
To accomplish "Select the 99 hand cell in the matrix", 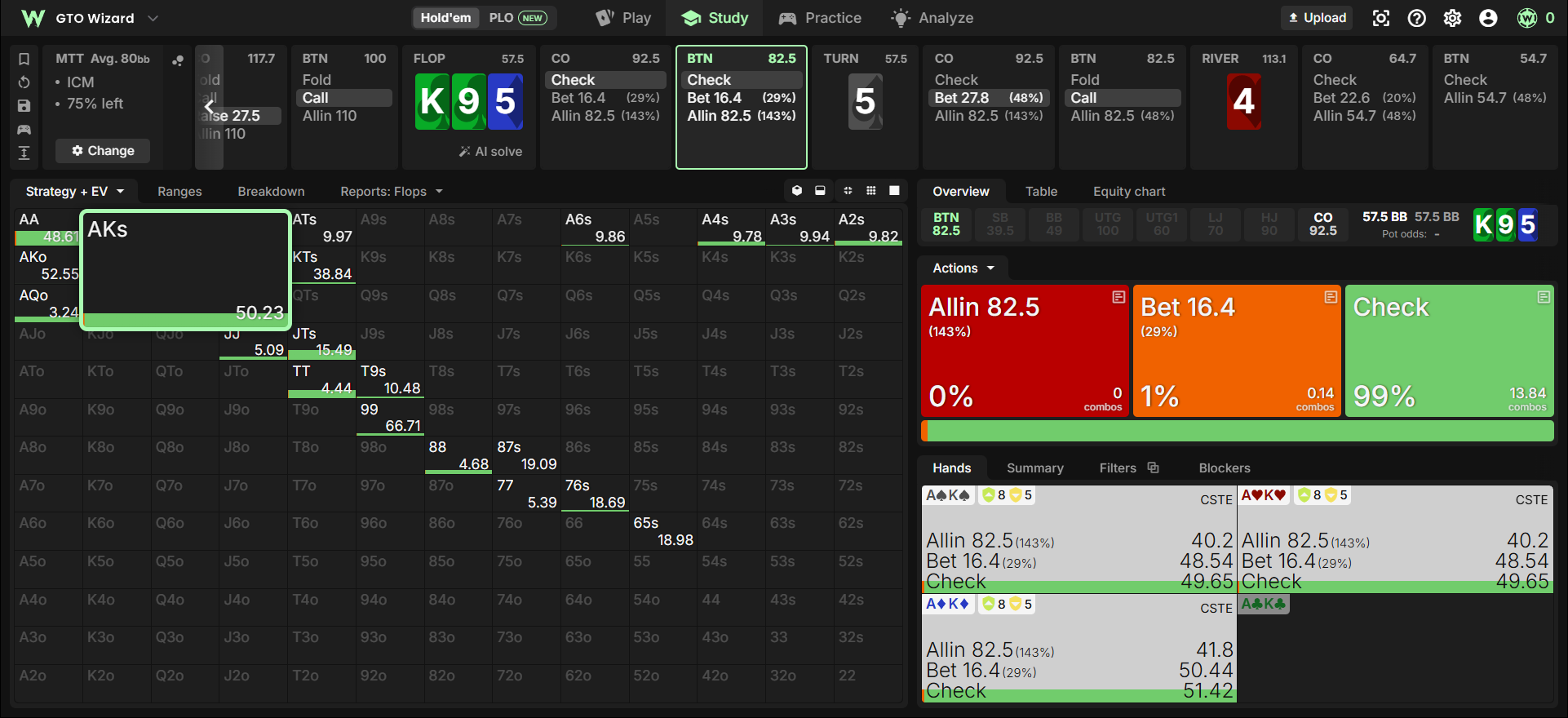I will coord(390,417).
